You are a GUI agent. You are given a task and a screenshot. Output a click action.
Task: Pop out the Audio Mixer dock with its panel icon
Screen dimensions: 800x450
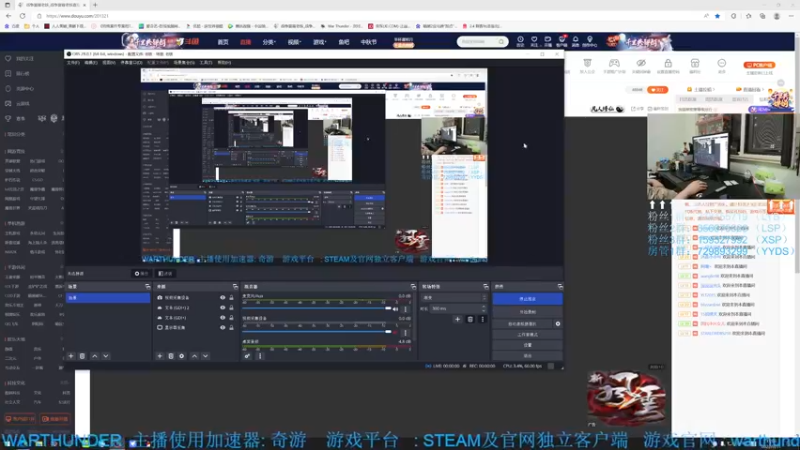pos(413,287)
